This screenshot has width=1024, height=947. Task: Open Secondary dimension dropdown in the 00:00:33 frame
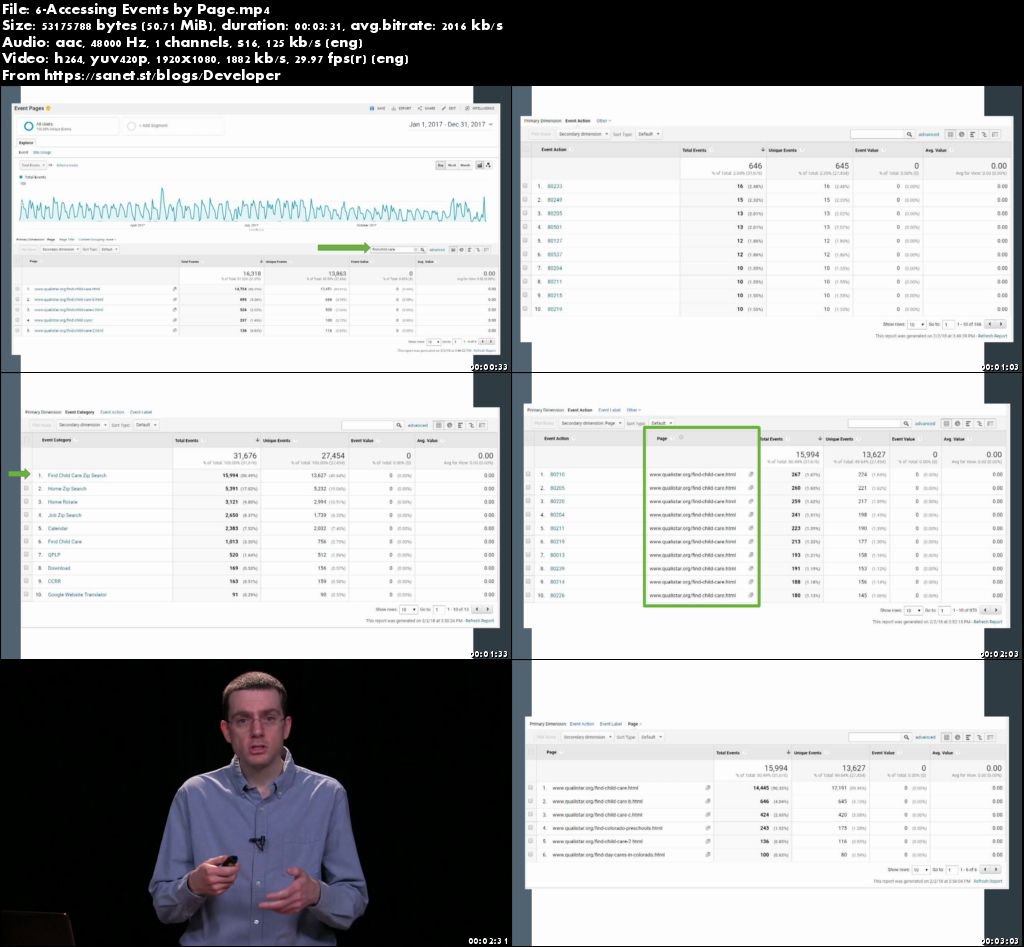point(60,249)
